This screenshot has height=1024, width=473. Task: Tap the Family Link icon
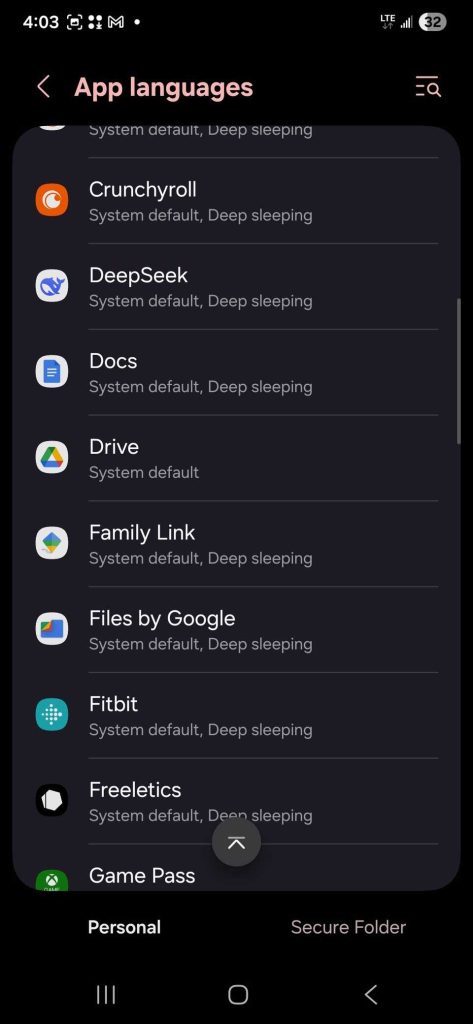52,543
